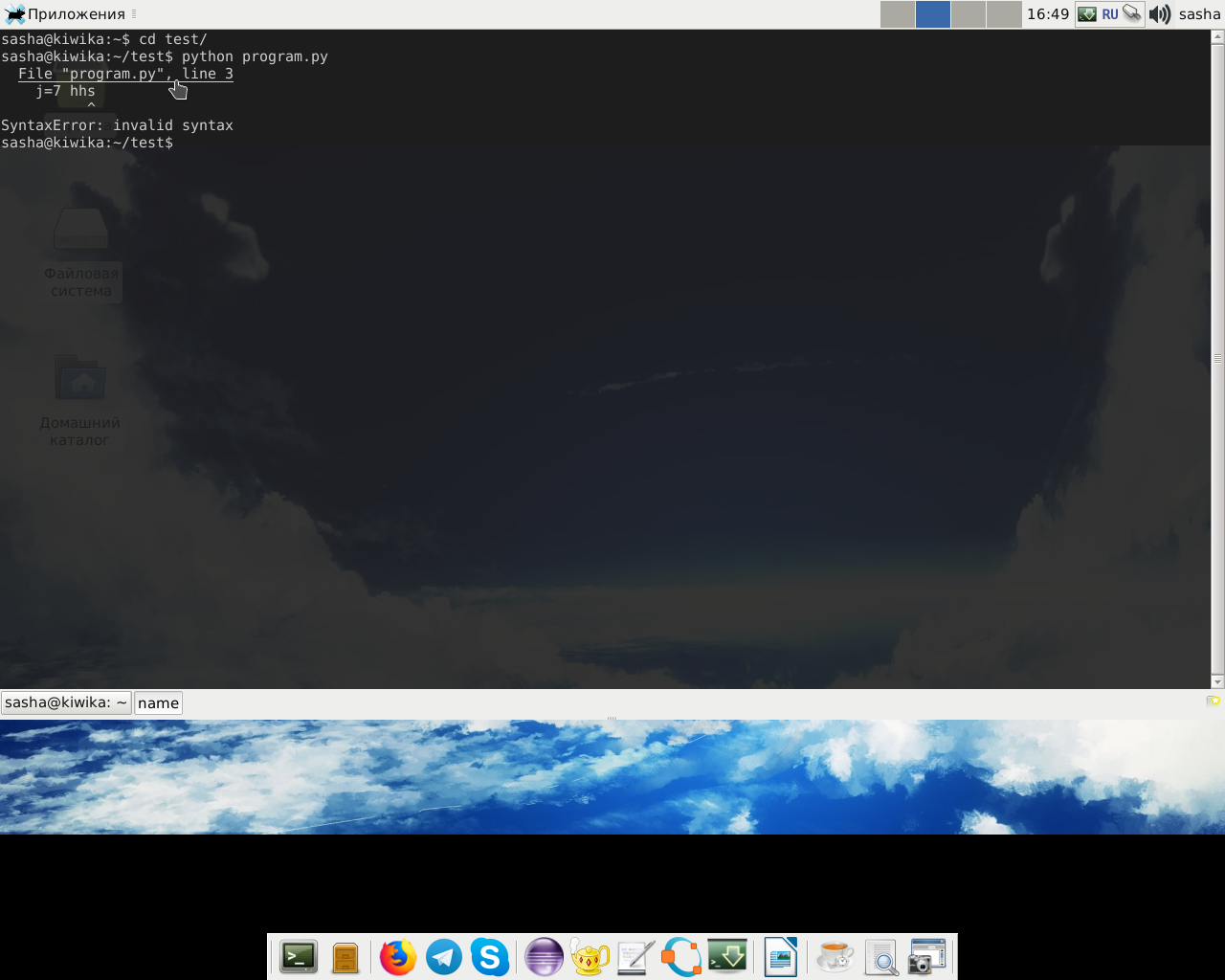This screenshot has width=1225, height=980.
Task: Click the drop-down terminal tray icon
Action: click(1087, 14)
